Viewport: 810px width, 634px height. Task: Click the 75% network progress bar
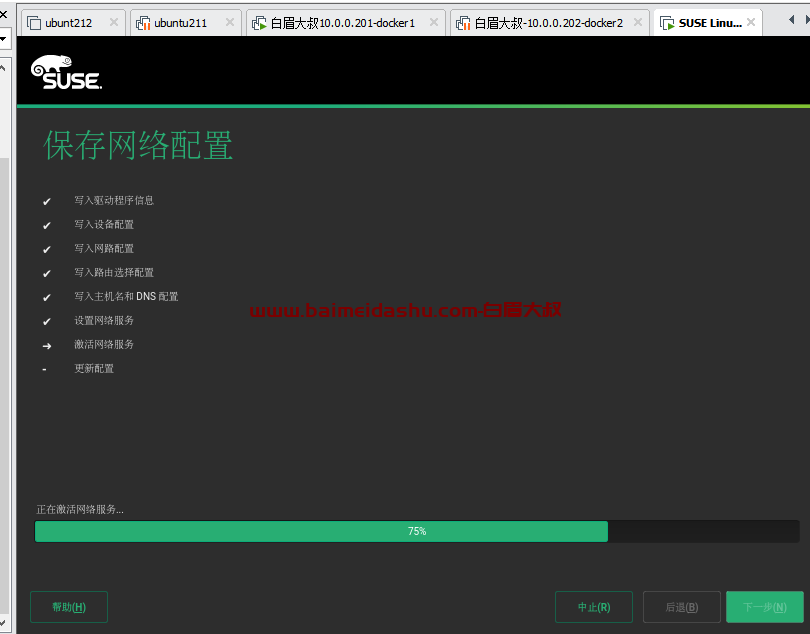pyautogui.click(x=417, y=531)
